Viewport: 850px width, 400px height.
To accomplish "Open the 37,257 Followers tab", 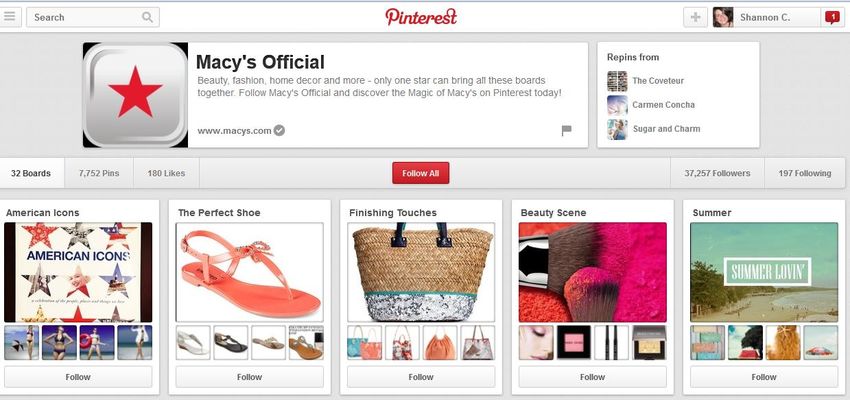I will point(717,173).
